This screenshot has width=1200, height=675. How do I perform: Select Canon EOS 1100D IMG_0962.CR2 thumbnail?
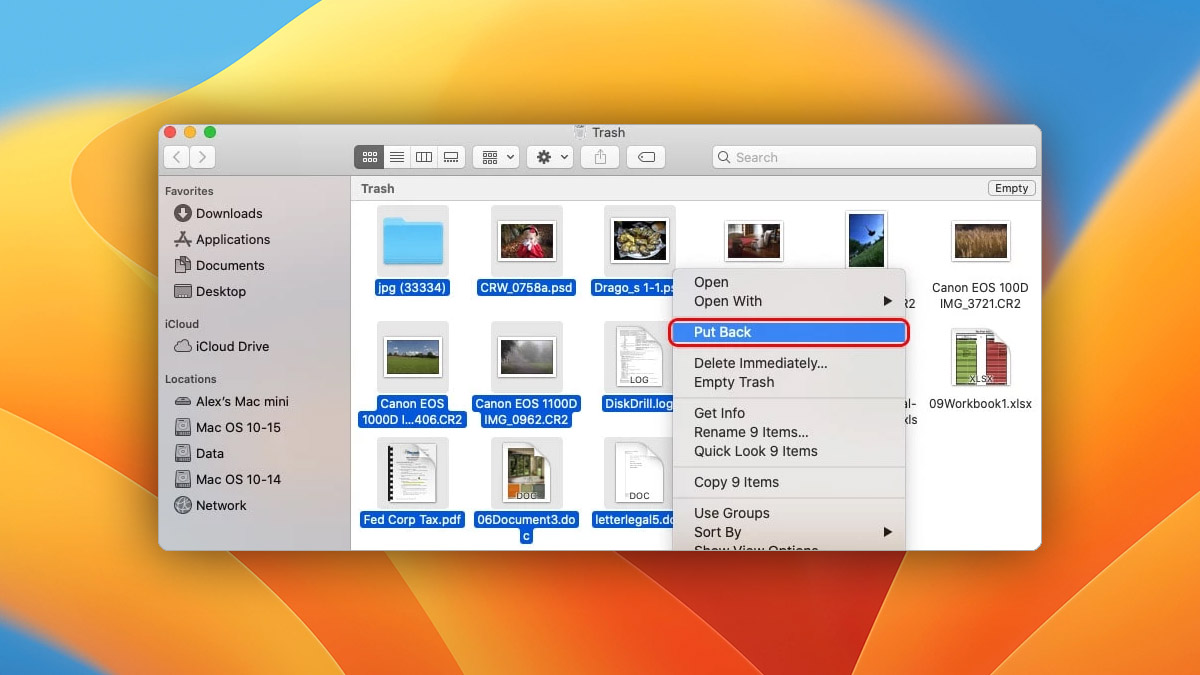[x=527, y=357]
